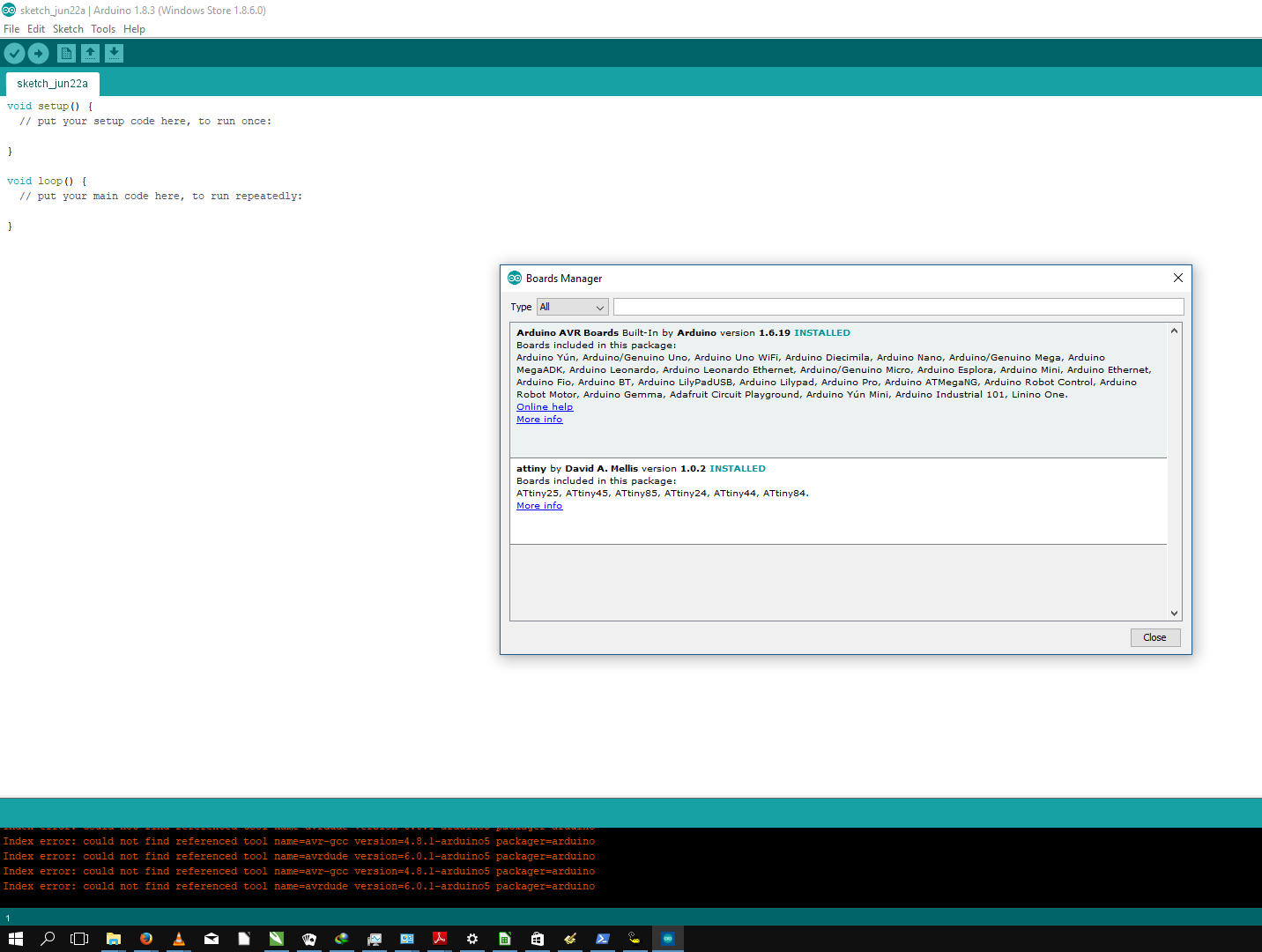Open File Explorer from the taskbar
The height and width of the screenshot is (952, 1262).
(114, 939)
